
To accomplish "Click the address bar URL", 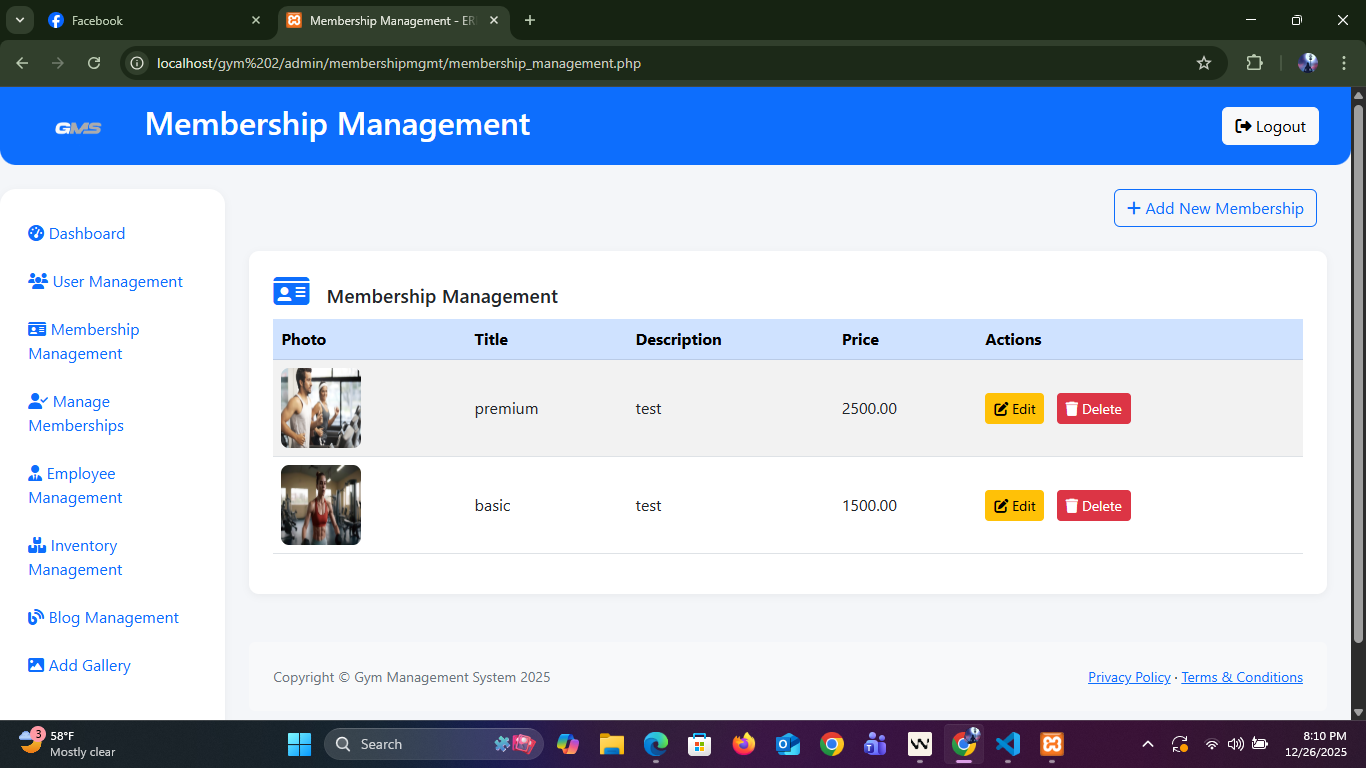I will pos(399,63).
